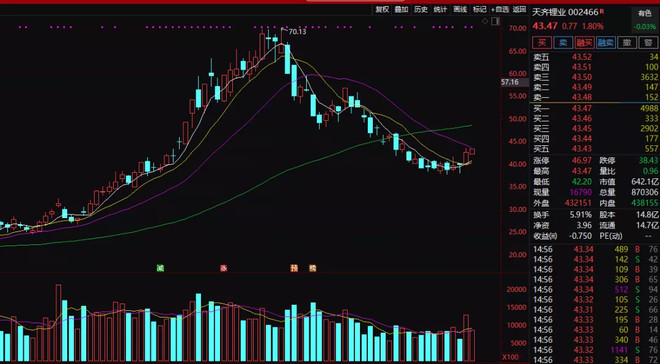Viewport: 660px width, 364px height.
Task: Click the 市值 market cap 642.1亿
Action: (x=645, y=182)
